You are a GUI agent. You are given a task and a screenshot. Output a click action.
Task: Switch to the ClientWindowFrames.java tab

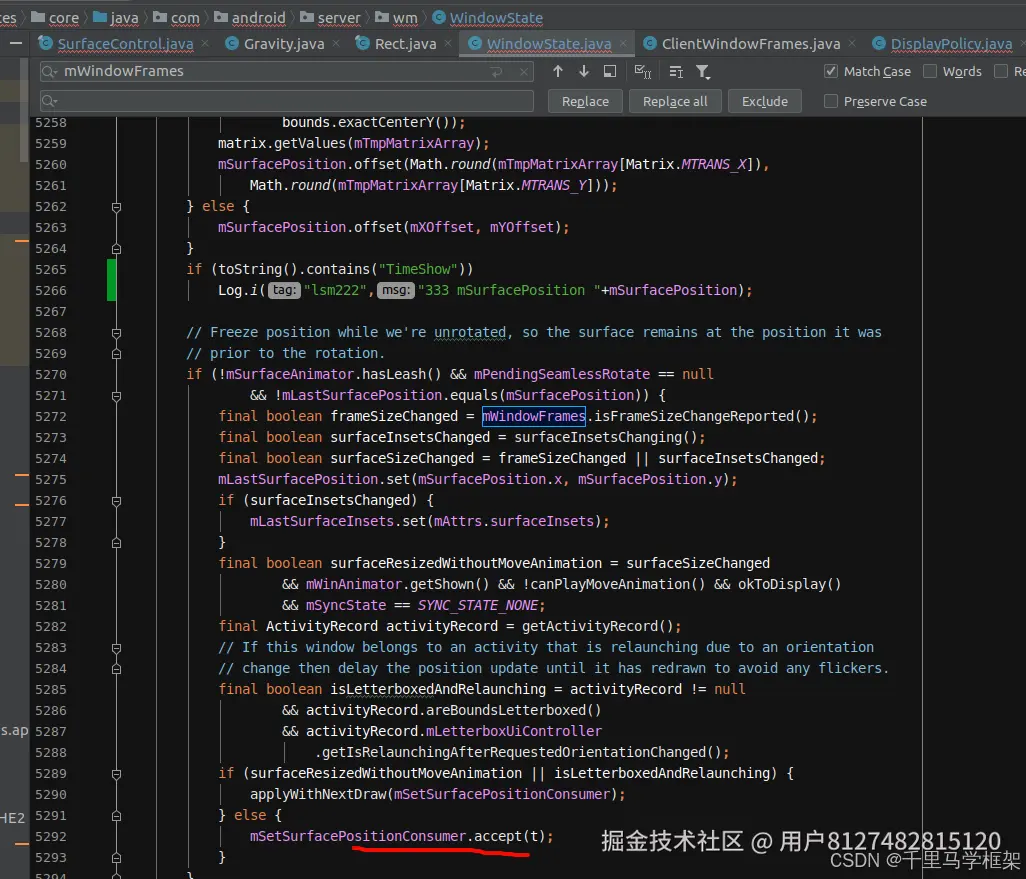pos(750,44)
